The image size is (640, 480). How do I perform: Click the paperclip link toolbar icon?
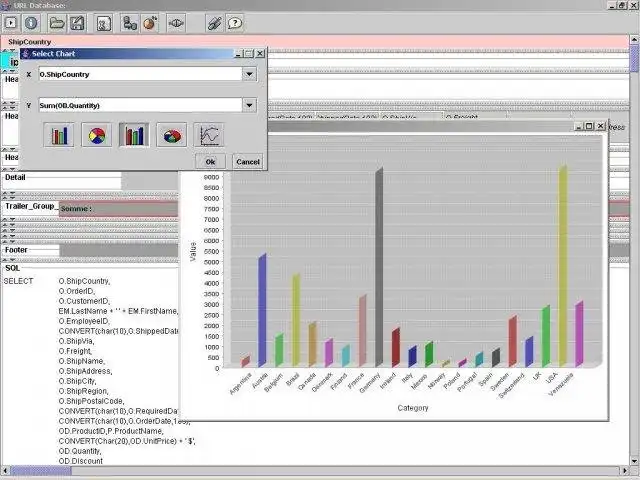215,23
